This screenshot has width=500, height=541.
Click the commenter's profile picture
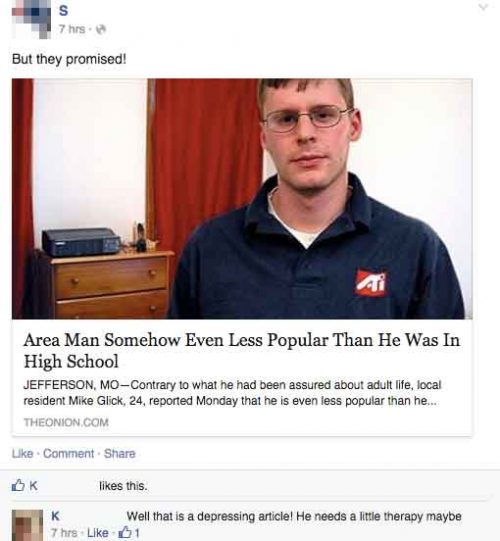click(x=27, y=525)
